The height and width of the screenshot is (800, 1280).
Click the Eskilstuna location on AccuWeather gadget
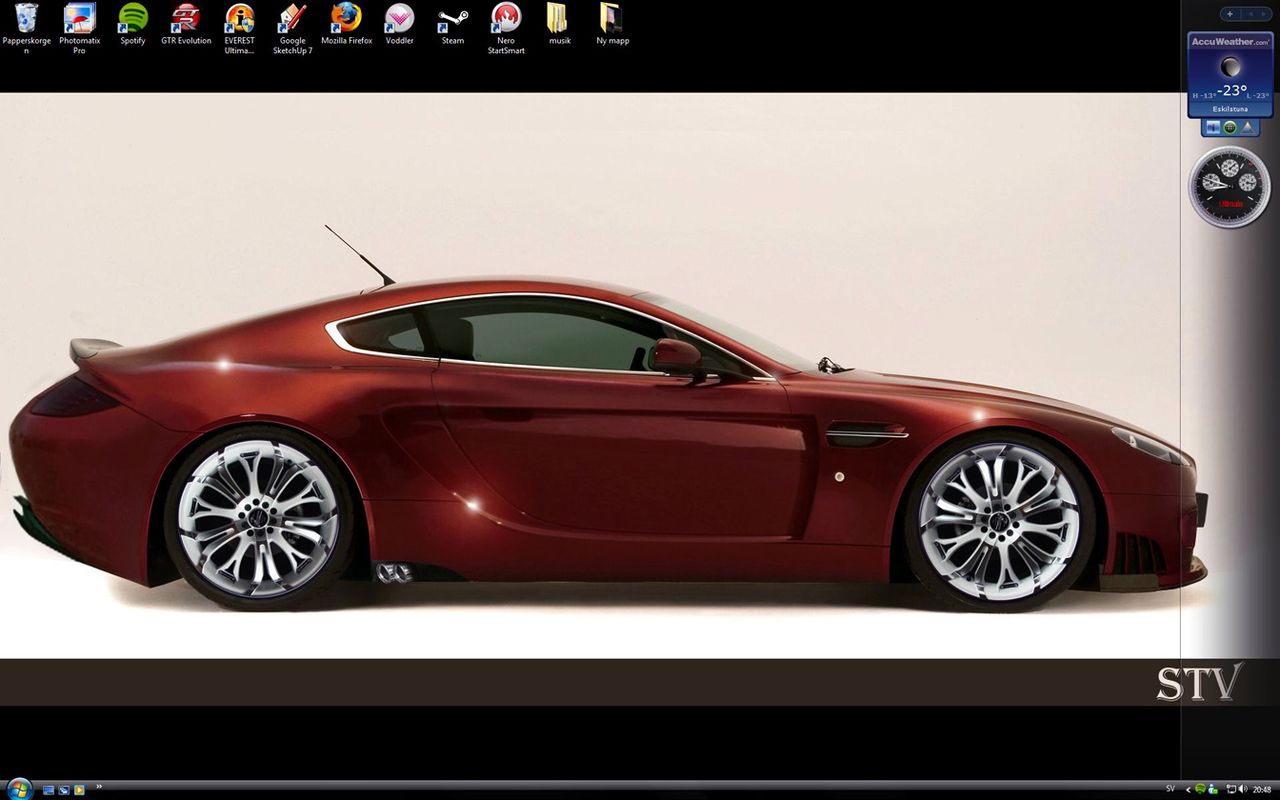click(1230, 108)
